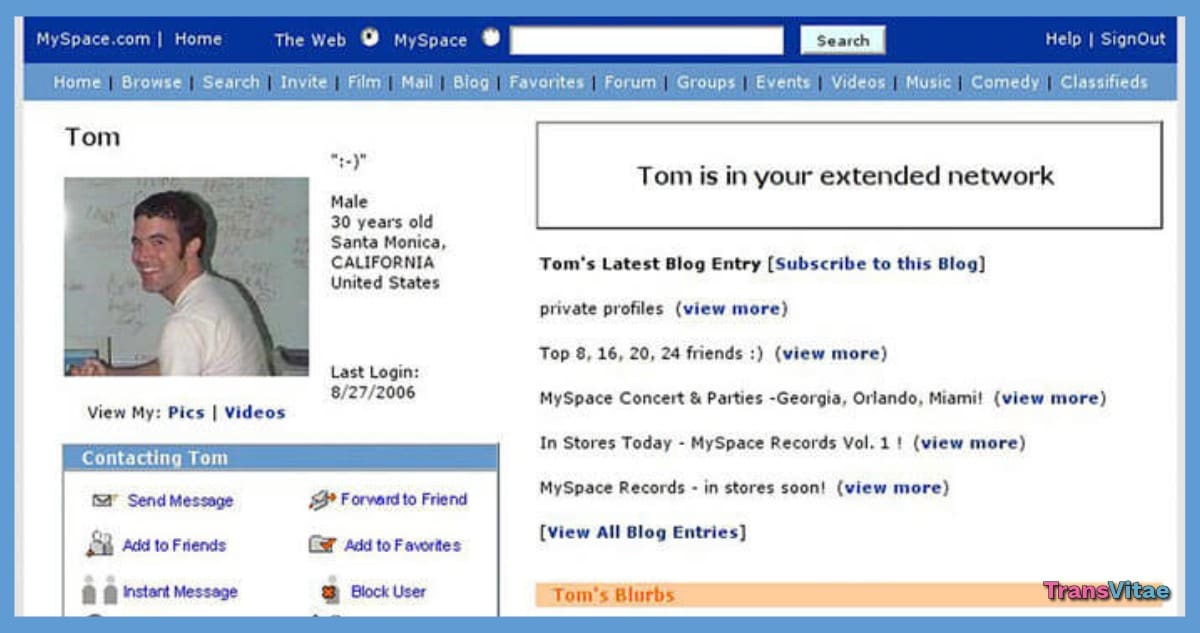Image resolution: width=1200 pixels, height=633 pixels.
Task: Select The Web search radio button
Action: 370,38
